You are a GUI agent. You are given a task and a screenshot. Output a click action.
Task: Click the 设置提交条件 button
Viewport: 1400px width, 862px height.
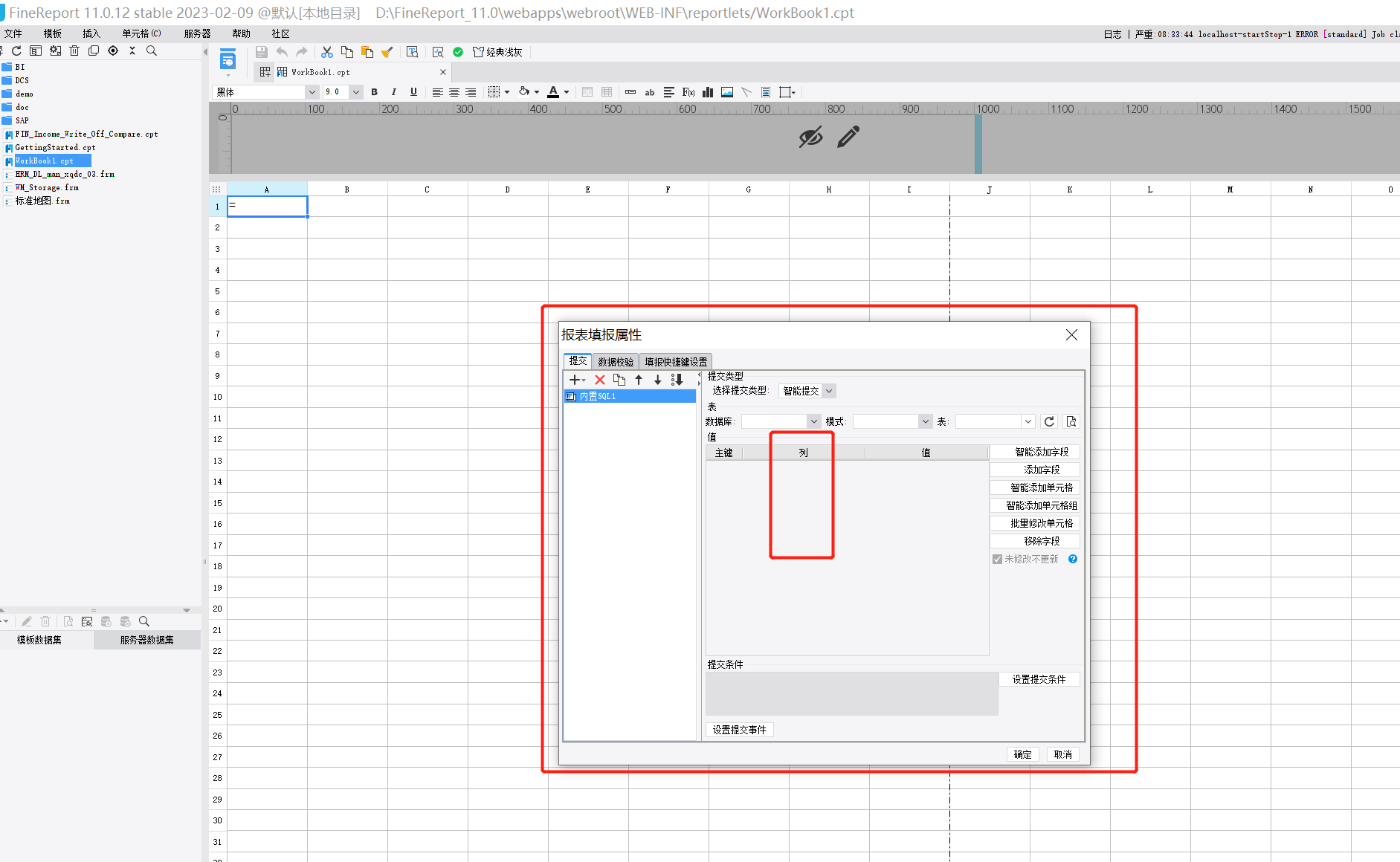point(1039,679)
